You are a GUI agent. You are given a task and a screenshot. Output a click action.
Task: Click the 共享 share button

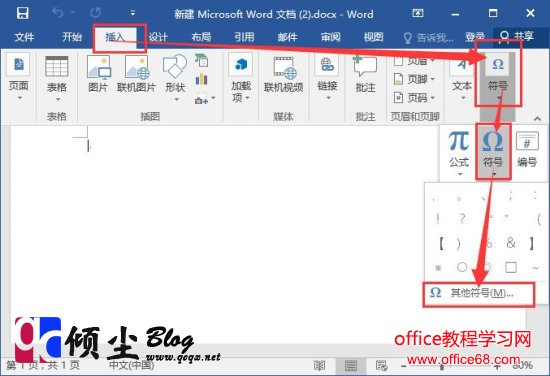point(516,36)
